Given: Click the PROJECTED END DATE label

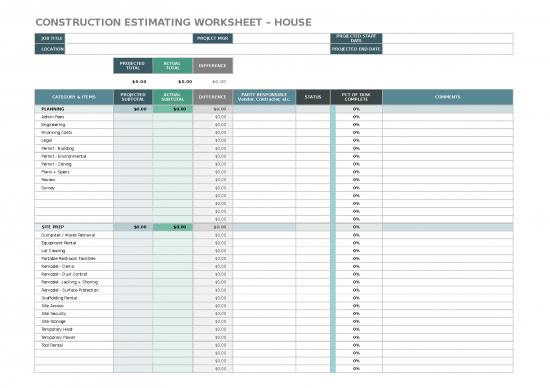Looking at the screenshot, I should pyautogui.click(x=356, y=49).
